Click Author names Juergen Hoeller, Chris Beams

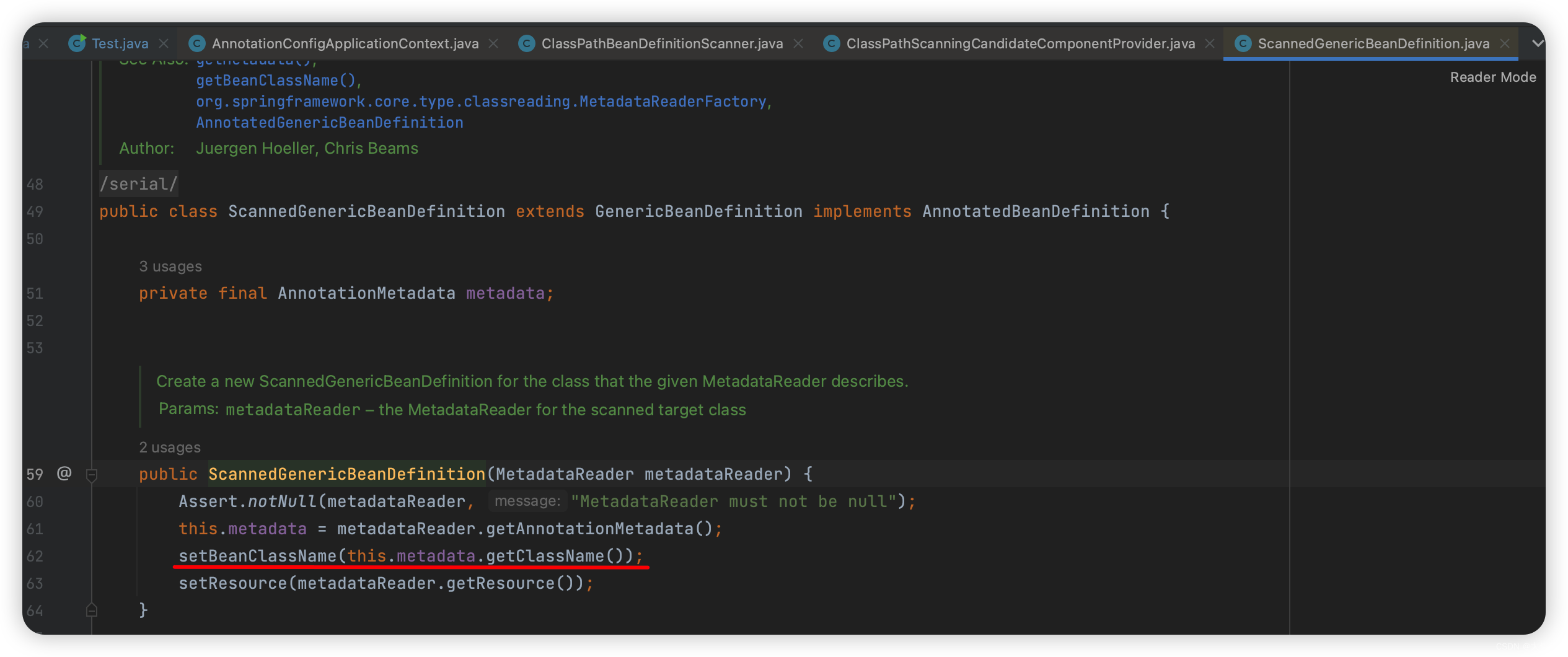(307, 148)
